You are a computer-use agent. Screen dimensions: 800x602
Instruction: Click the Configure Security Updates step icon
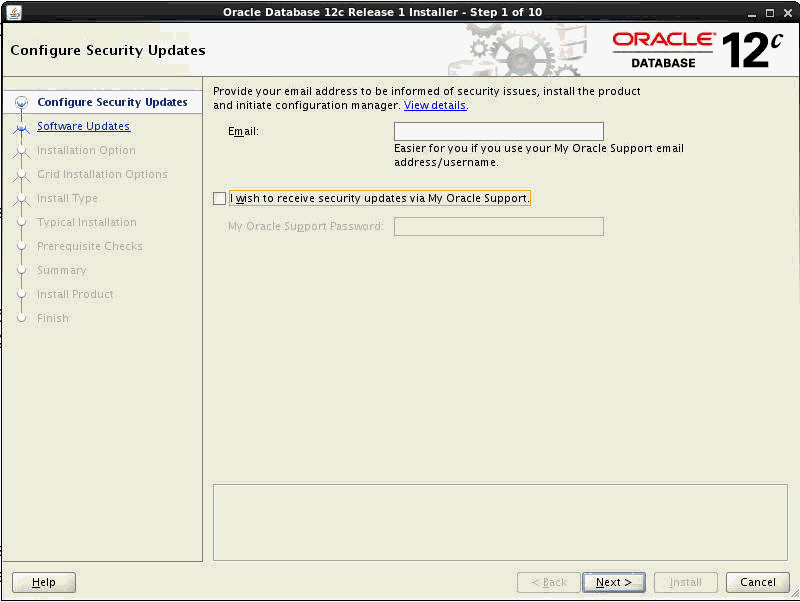pos(22,102)
